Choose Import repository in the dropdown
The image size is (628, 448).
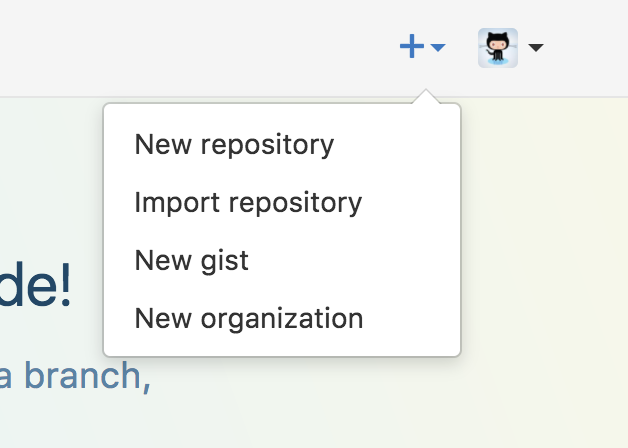point(282,203)
